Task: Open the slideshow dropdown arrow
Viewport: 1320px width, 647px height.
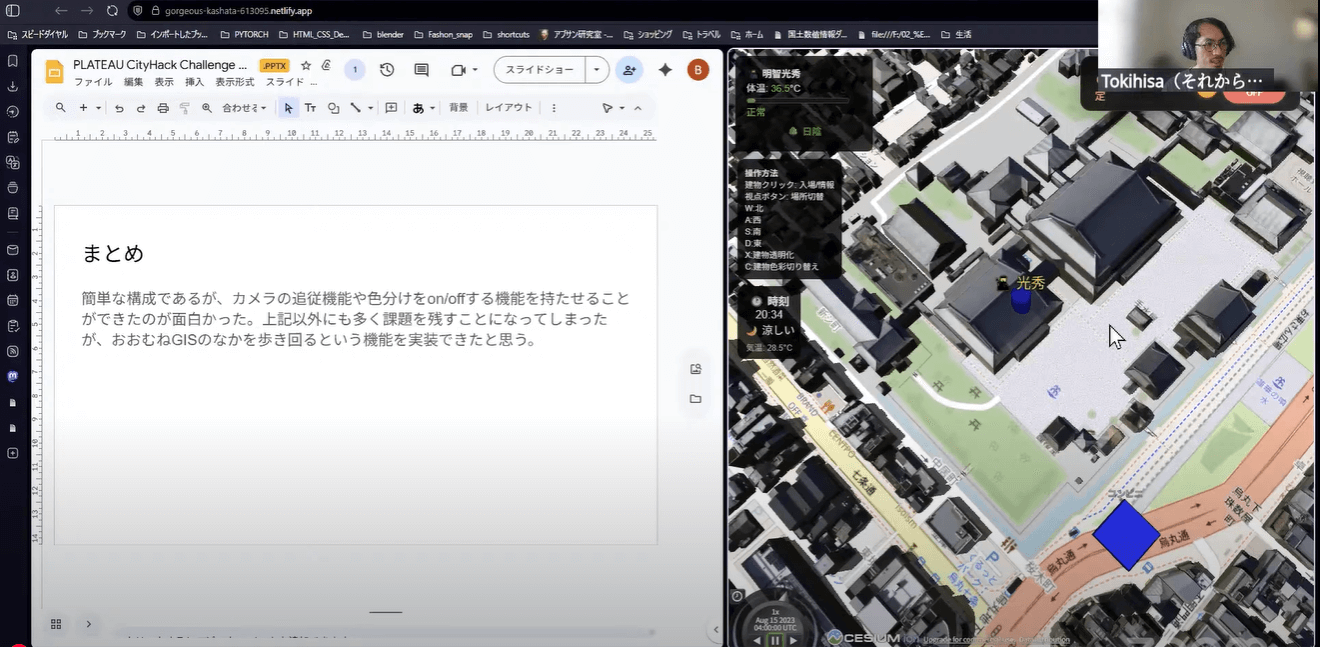Action: [x=597, y=70]
